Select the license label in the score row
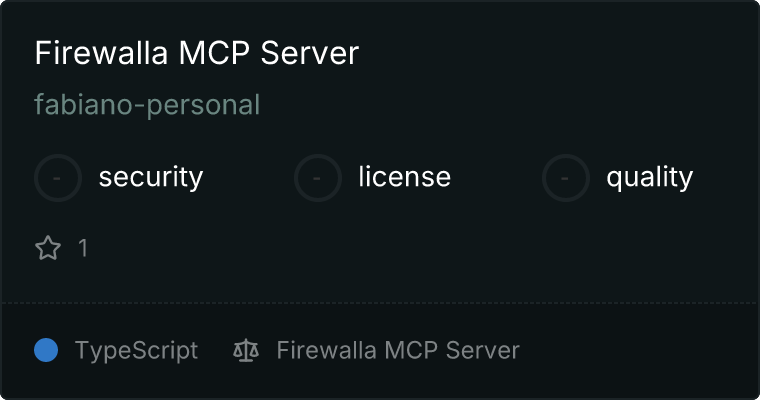Image resolution: width=760 pixels, height=400 pixels. pos(405,176)
